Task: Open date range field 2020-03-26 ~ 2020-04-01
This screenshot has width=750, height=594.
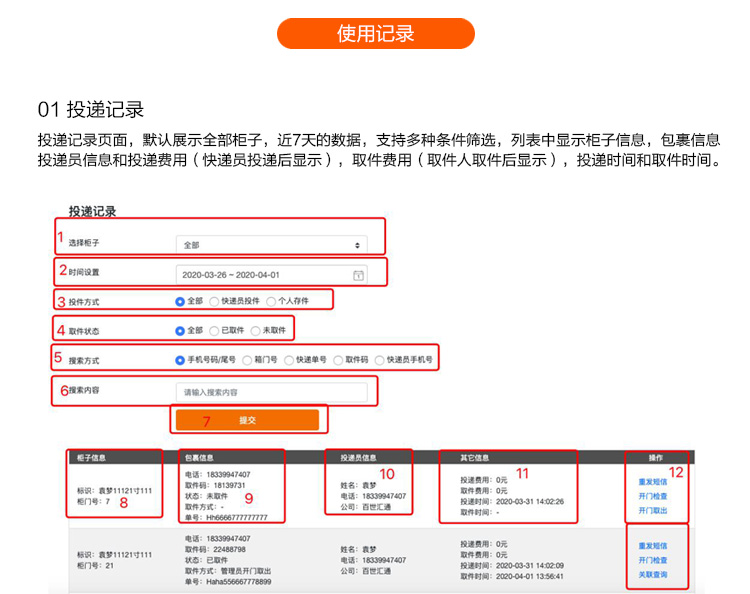Action: coord(272,275)
